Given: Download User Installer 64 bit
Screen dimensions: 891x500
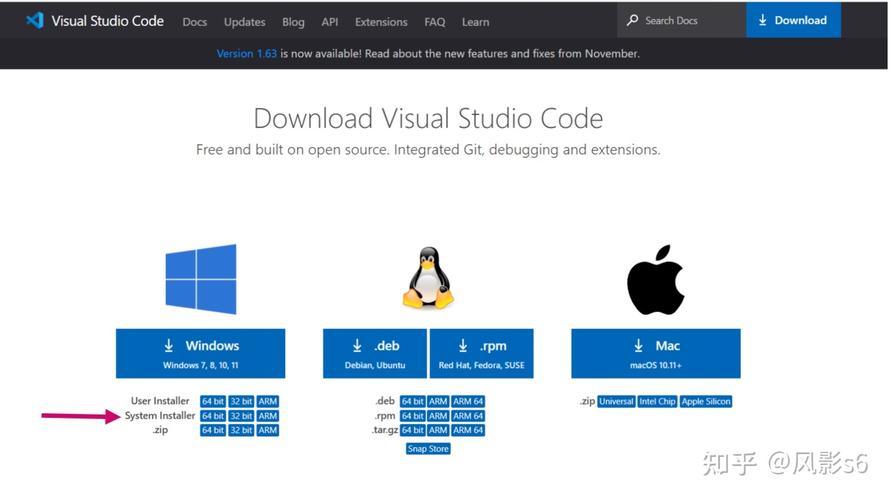Looking at the screenshot, I should coord(213,401).
